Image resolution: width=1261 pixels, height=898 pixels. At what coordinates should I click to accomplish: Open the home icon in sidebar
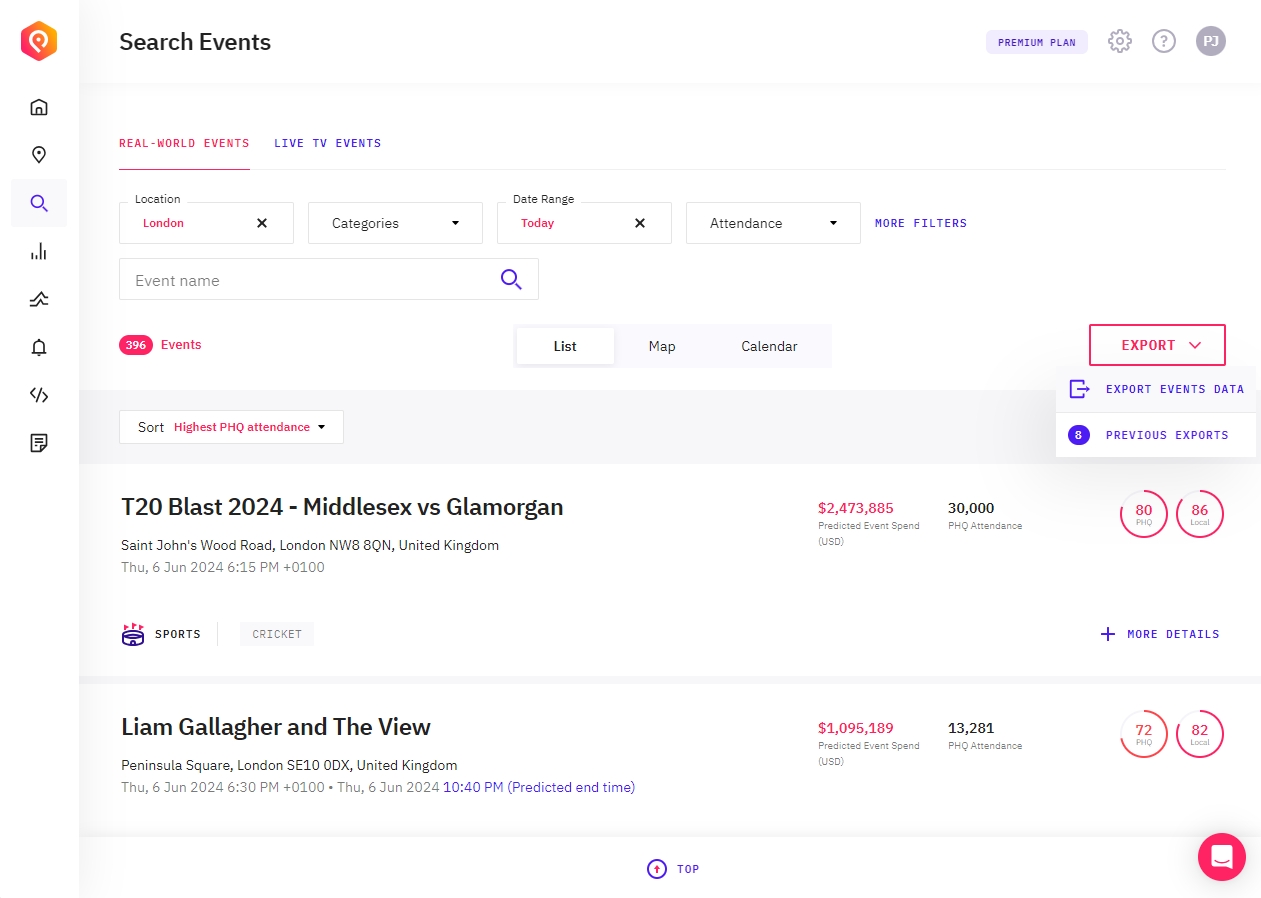[x=39, y=107]
